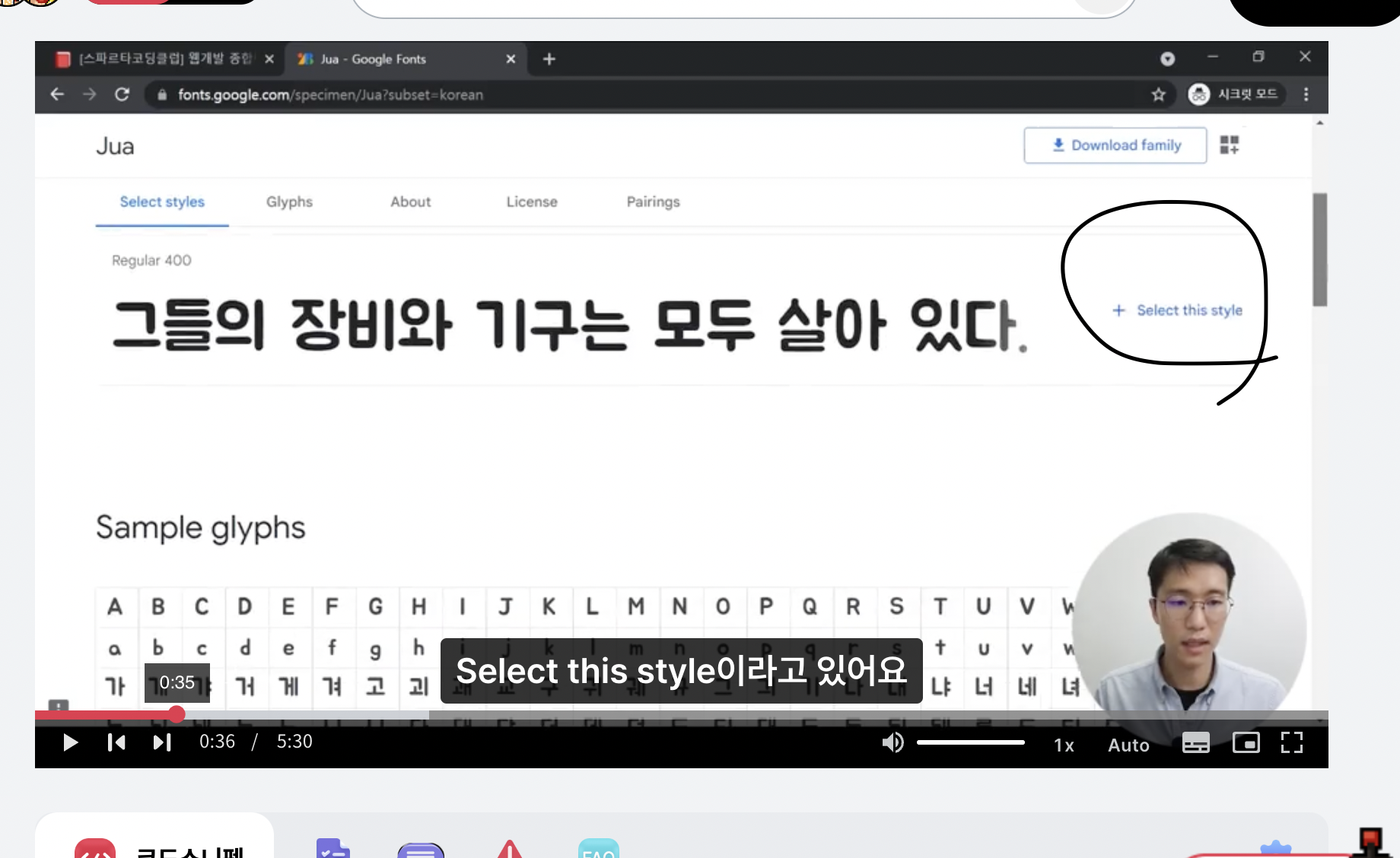Click the Korean sample preview sentence
Viewport: 1400px width, 858px height.
pyautogui.click(x=569, y=325)
